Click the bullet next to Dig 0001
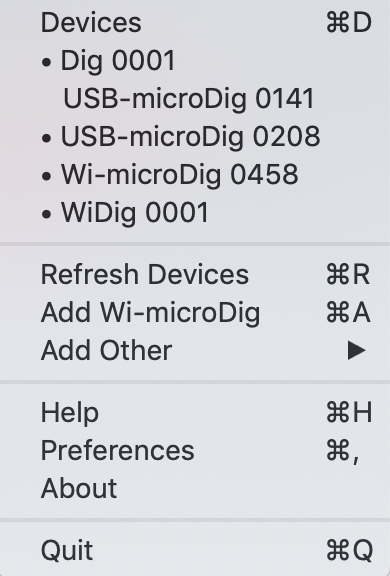The height and width of the screenshot is (576, 390). click(46, 63)
